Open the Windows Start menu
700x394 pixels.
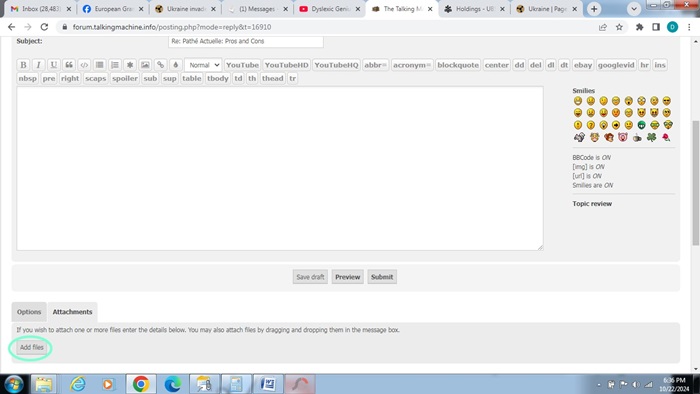pyautogui.click(x=13, y=384)
